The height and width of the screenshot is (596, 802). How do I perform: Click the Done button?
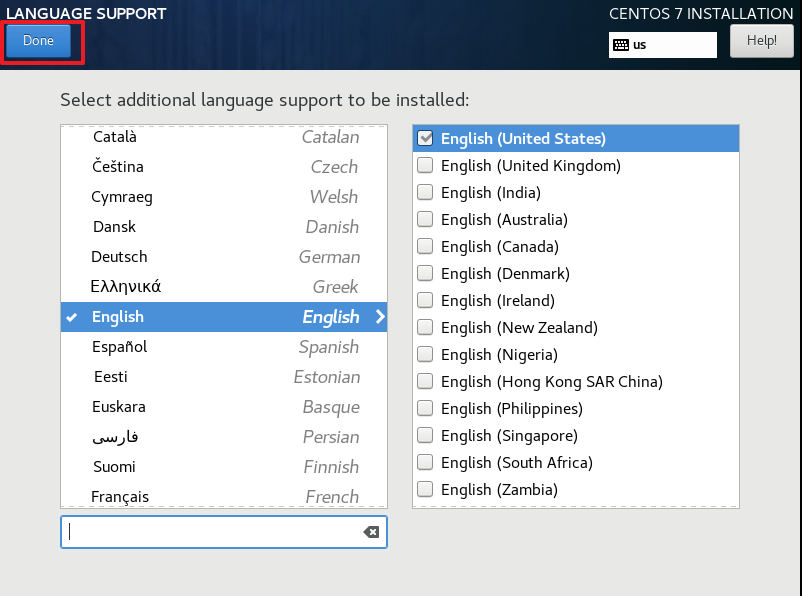(38, 40)
